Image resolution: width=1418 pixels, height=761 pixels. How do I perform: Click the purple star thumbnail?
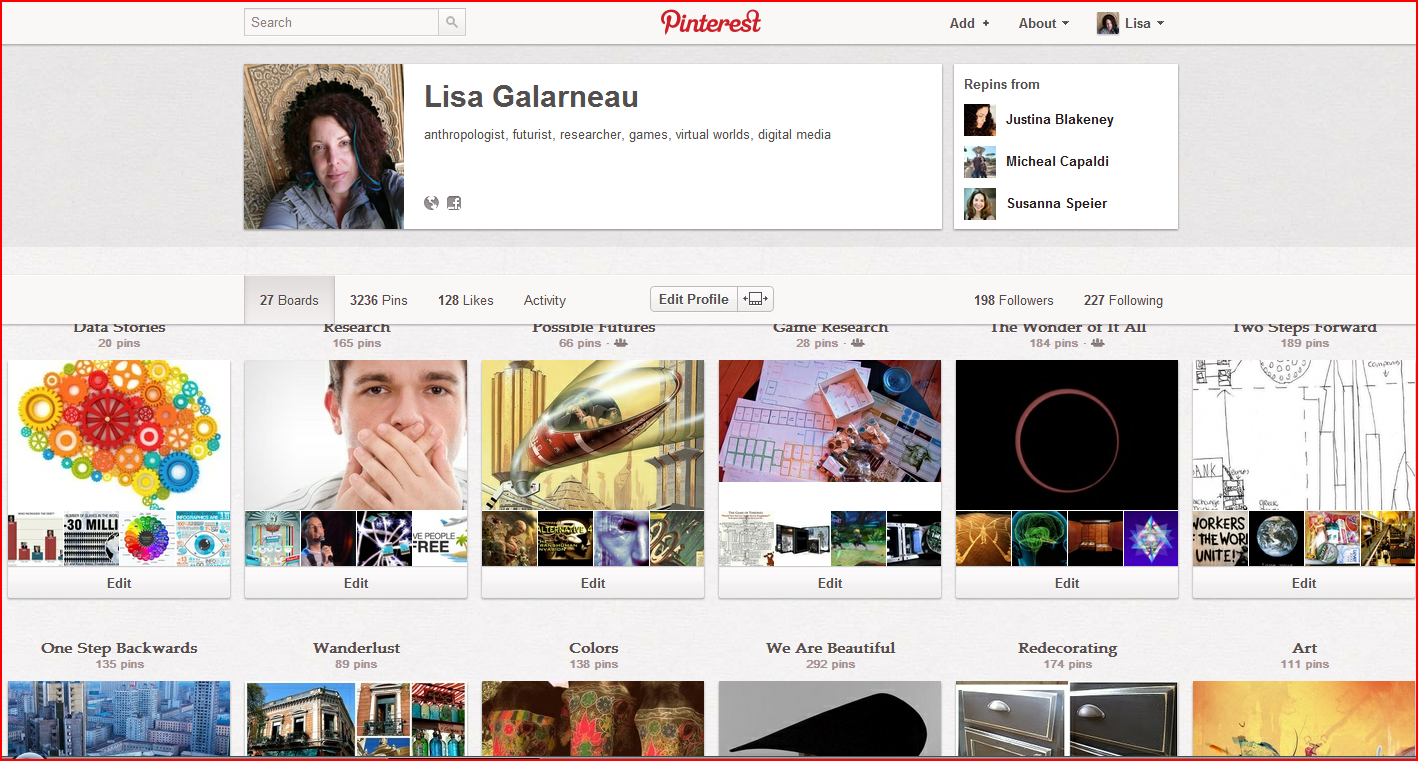(x=1151, y=539)
